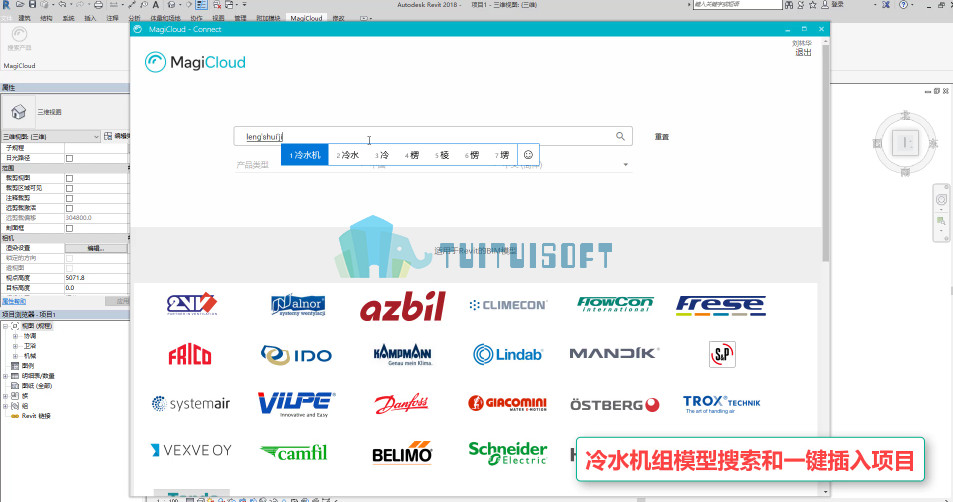Screen dimensions: 953x502
Task: Collapse the Views node in Project Browser
Action: pyautogui.click(x=5, y=326)
